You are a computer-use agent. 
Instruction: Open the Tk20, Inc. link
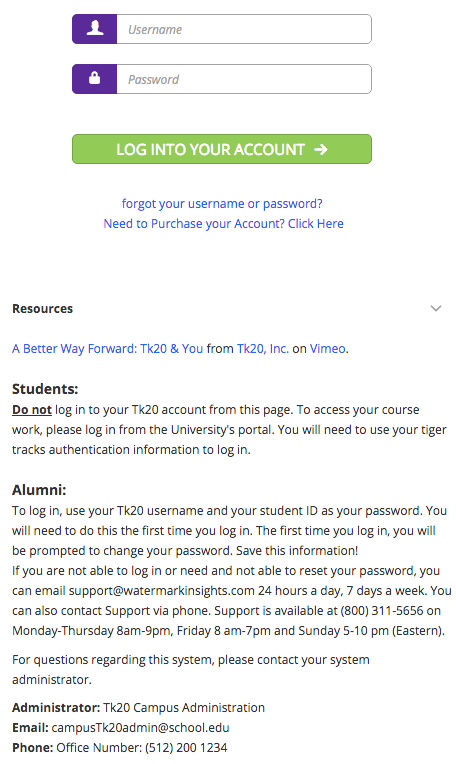pyautogui.click(x=263, y=348)
